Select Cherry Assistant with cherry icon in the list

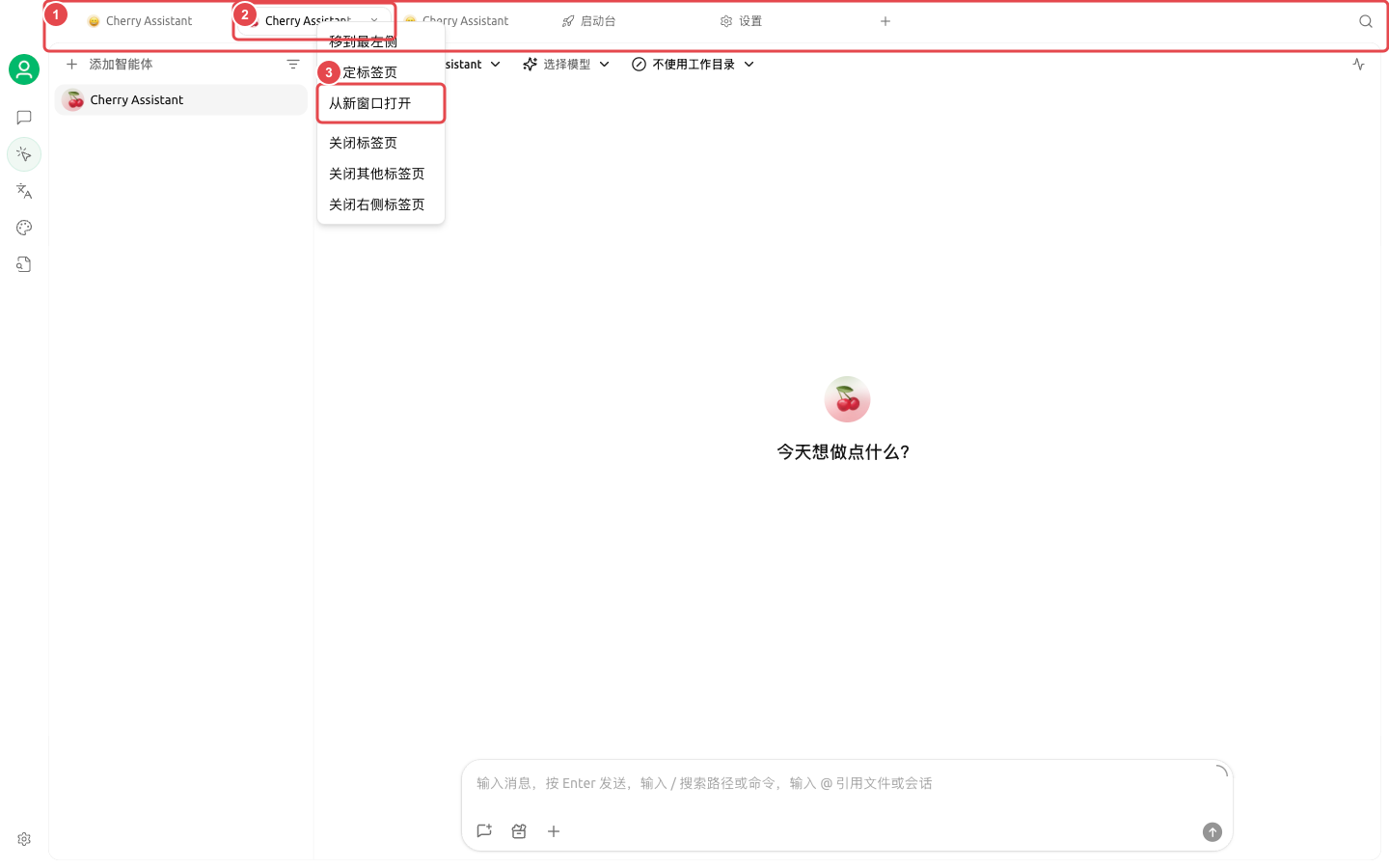(x=181, y=100)
